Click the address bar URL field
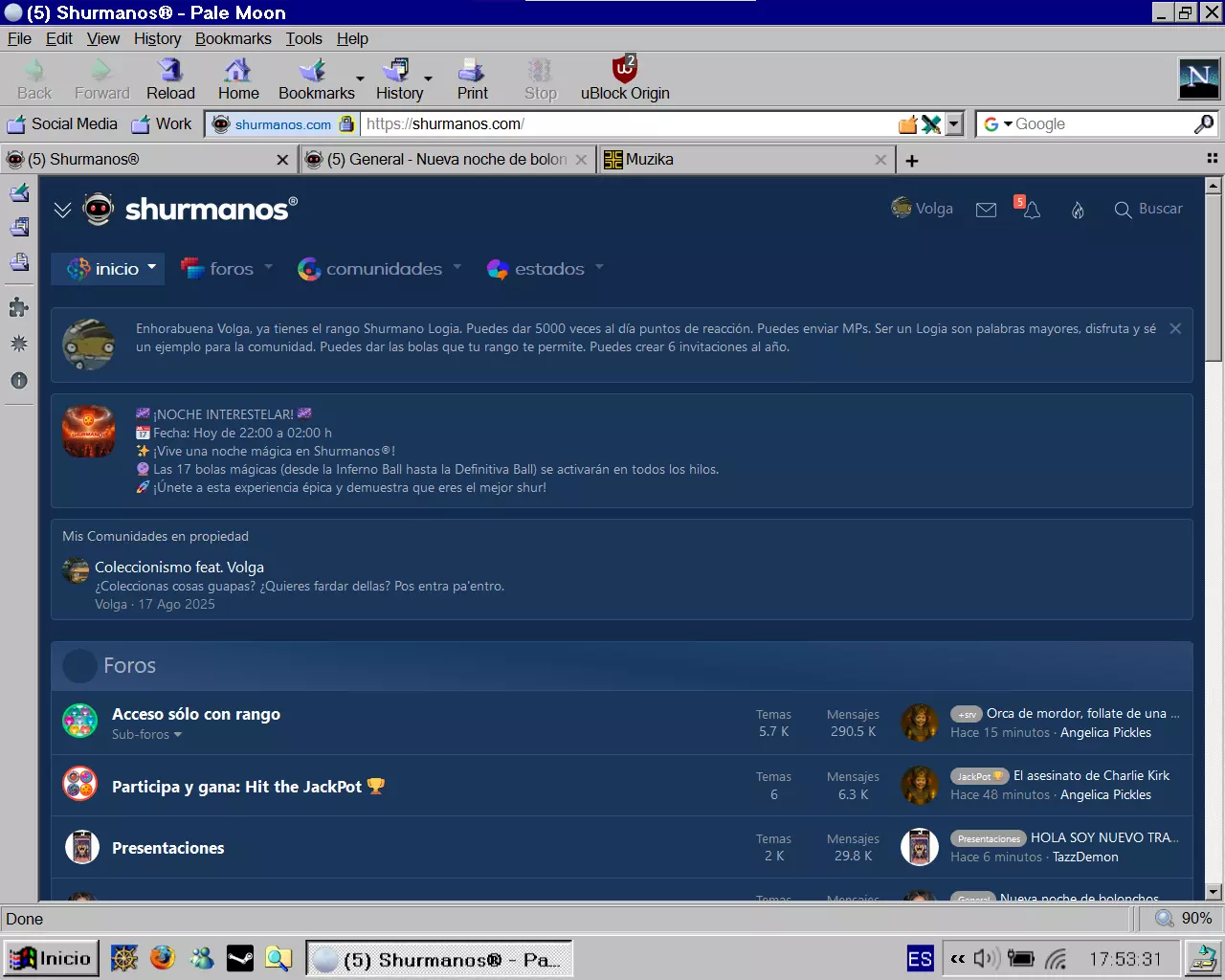This screenshot has height=980, width=1225. tap(629, 124)
